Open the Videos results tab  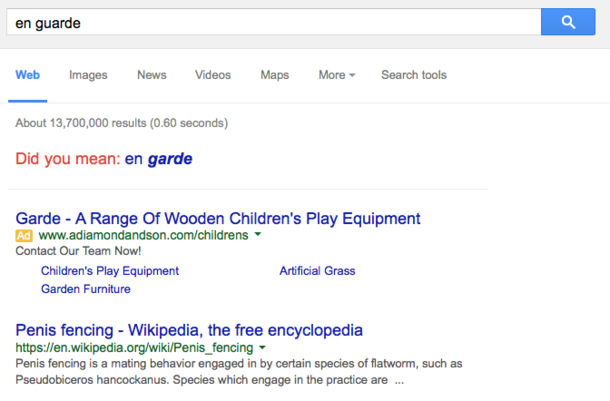[x=213, y=75]
